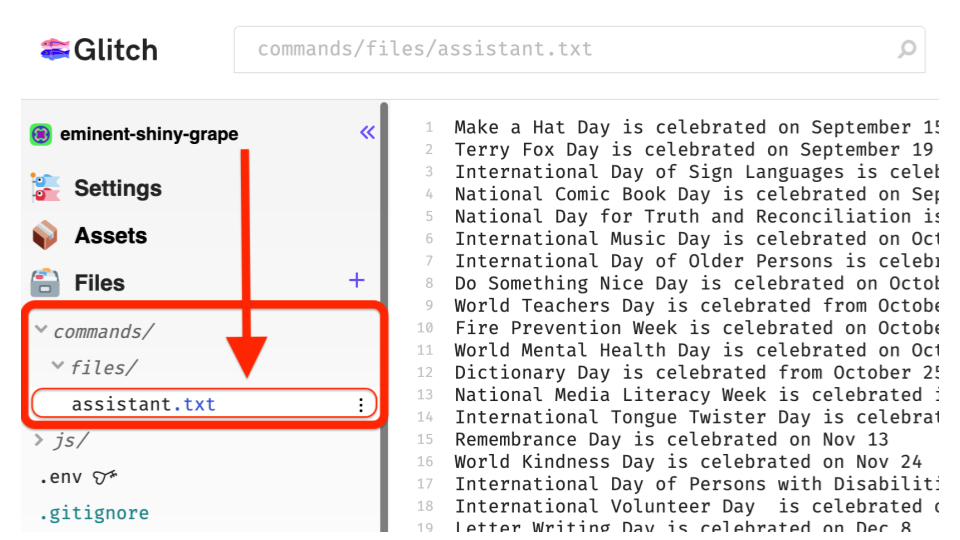
Task: Click the eminent-shiny-grape project name
Action: coord(149,134)
